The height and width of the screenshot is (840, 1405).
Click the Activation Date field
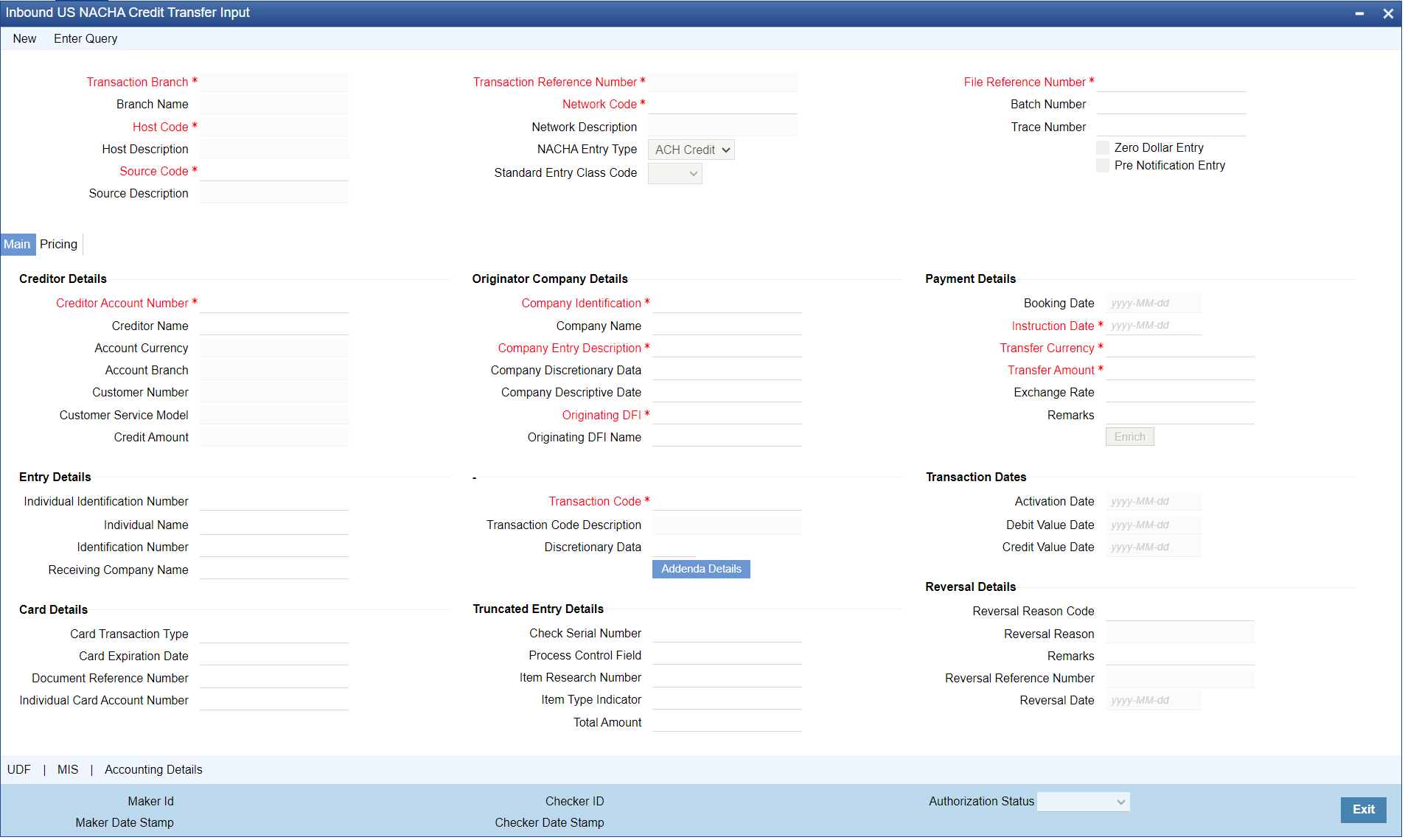1154,502
